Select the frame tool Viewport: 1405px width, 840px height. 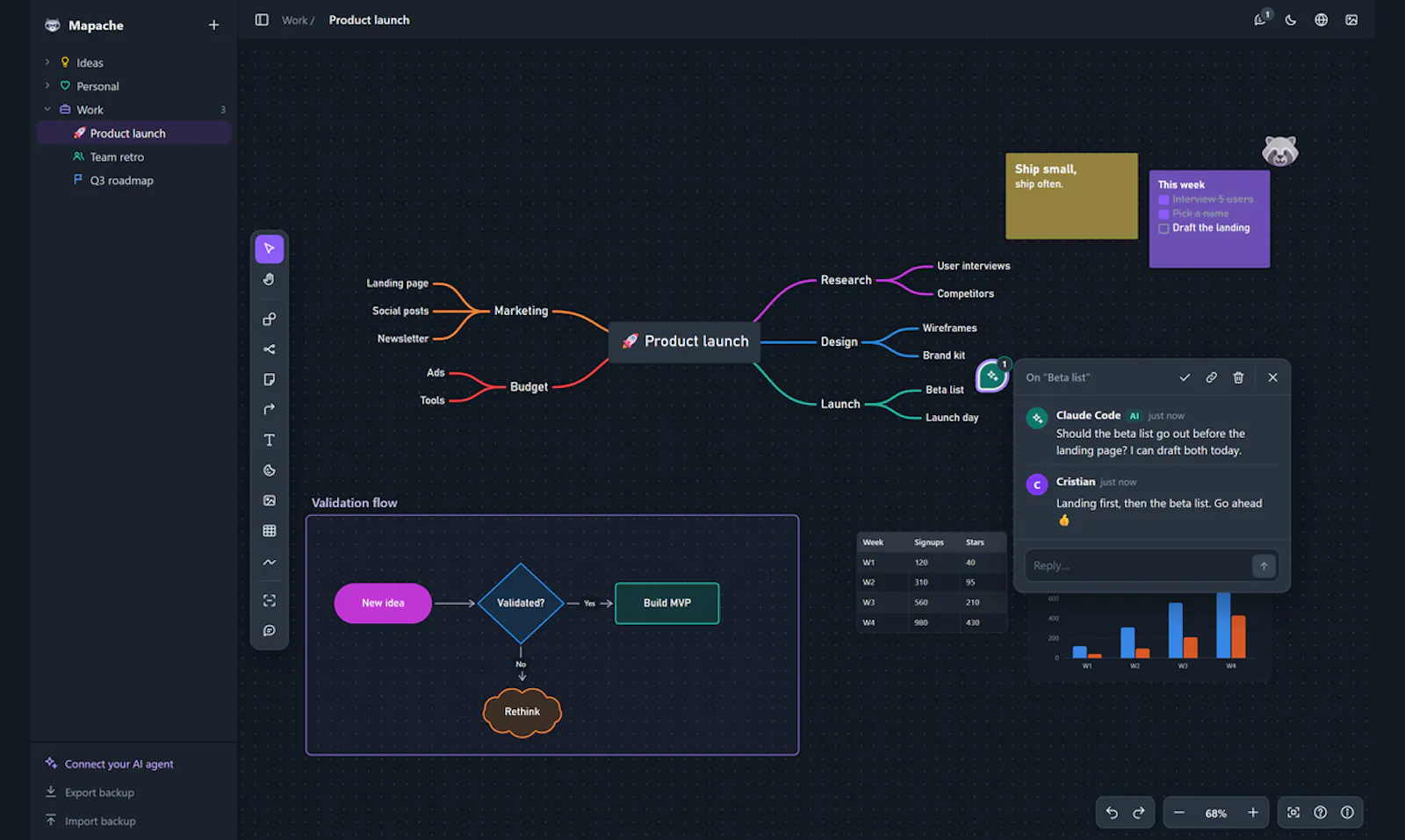point(270,600)
